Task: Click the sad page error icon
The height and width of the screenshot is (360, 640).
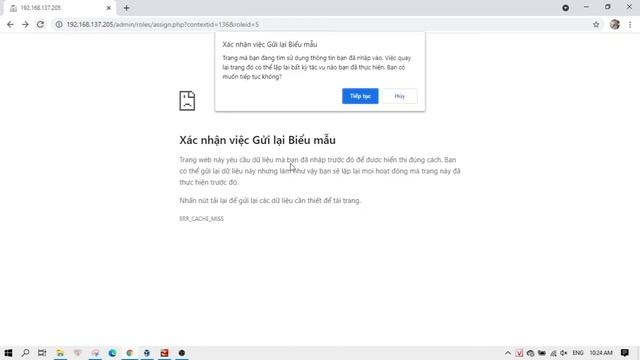Action: click(x=187, y=101)
